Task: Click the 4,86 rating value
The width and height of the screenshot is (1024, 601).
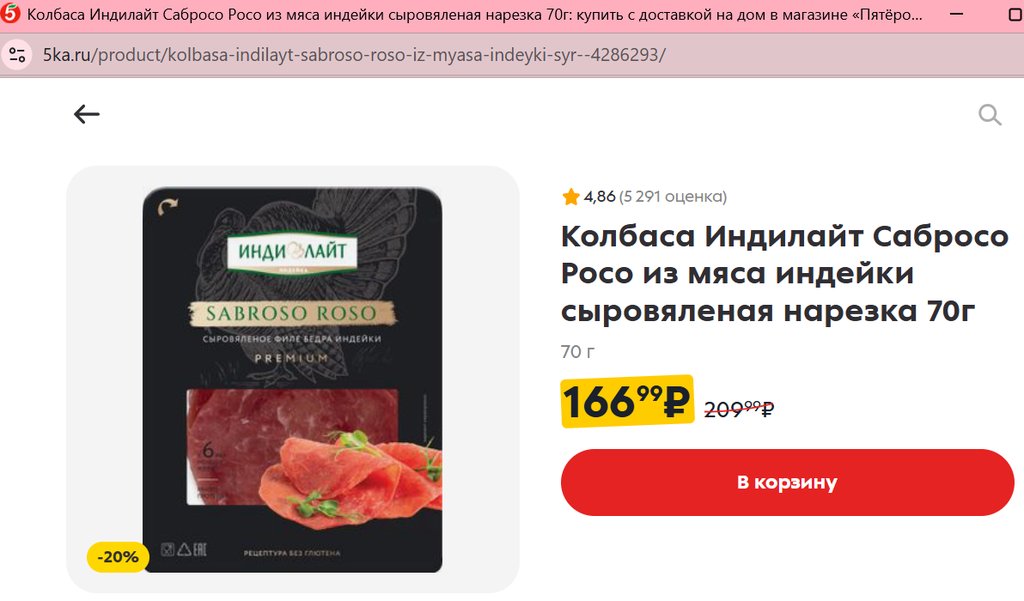Action: click(x=600, y=197)
